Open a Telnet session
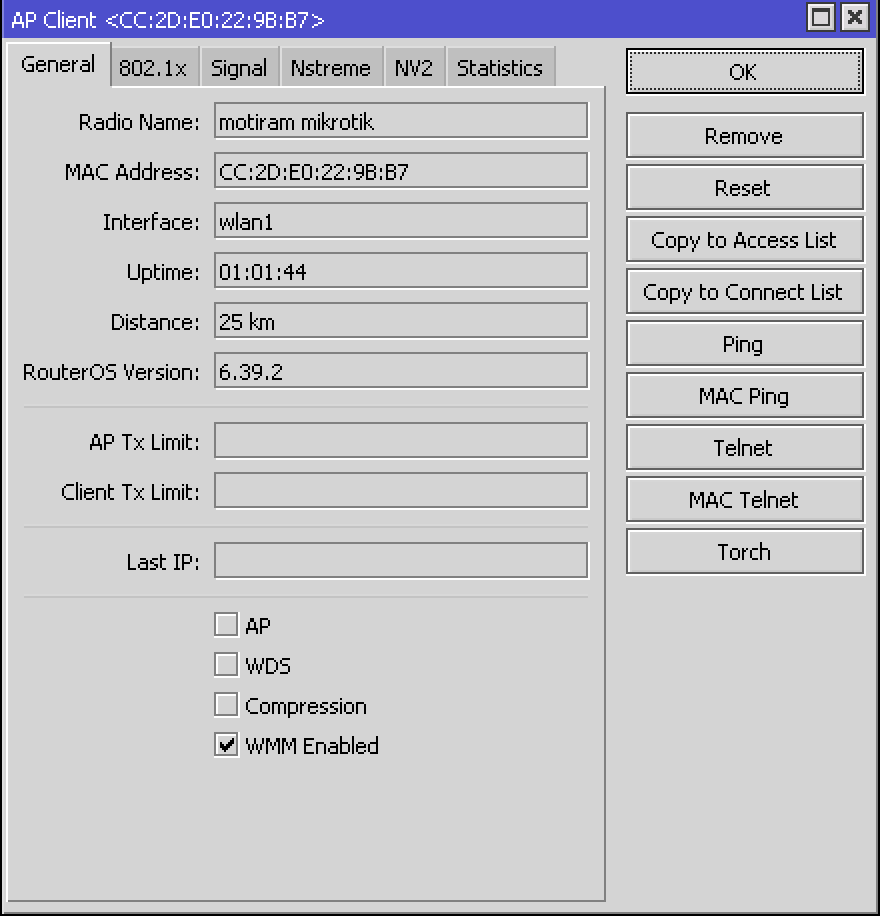Viewport: 880px width, 920px height. tap(744, 447)
